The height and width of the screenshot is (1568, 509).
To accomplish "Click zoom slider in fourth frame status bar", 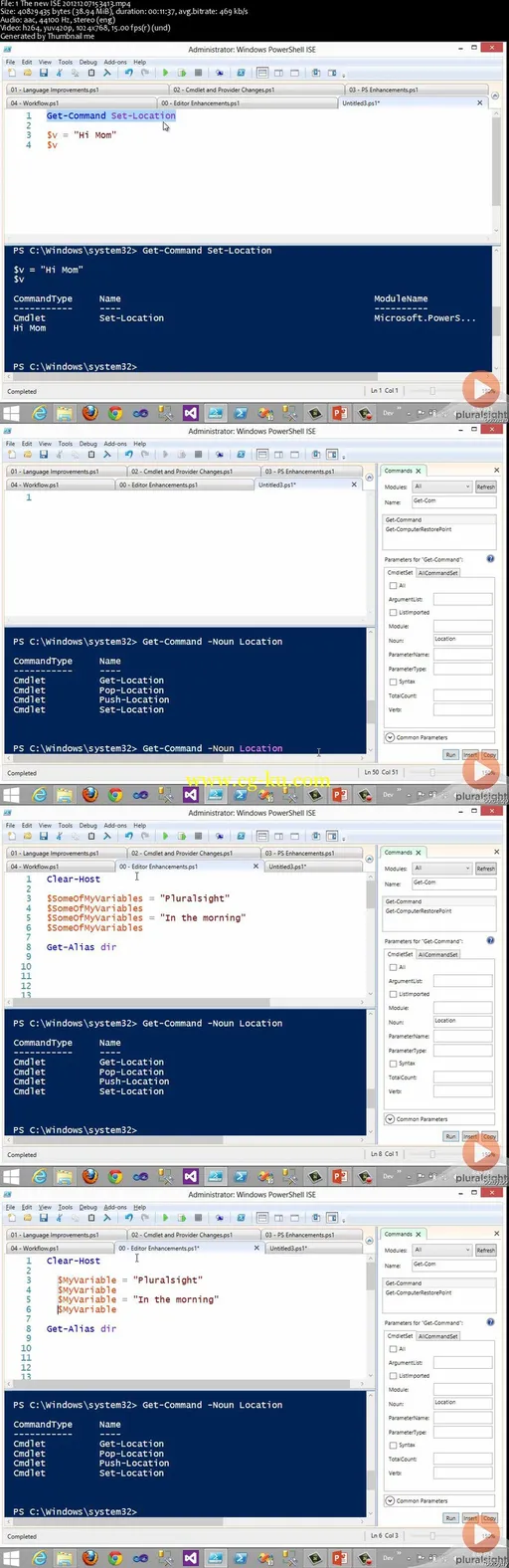I will pos(432,1536).
